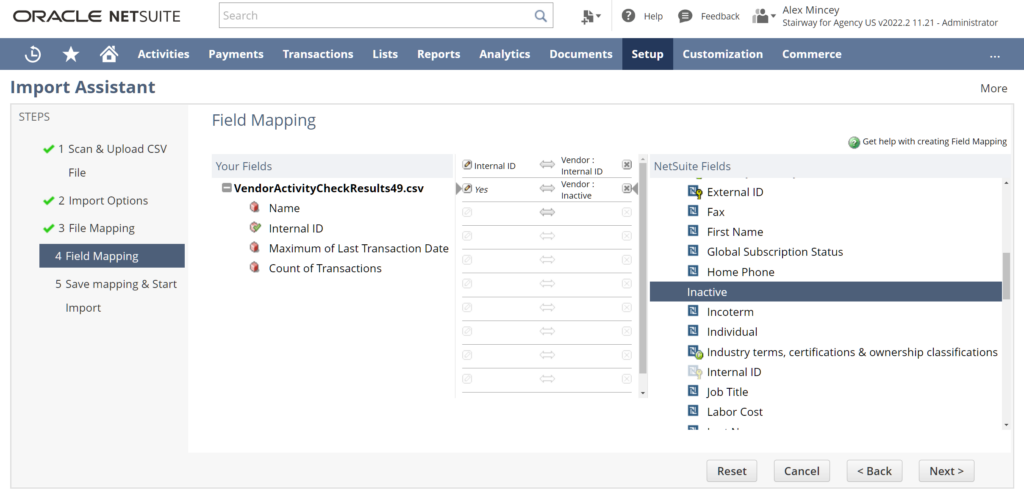The height and width of the screenshot is (495, 1024).
Task: Select Count of Transactions under Your Fields
Action: coord(325,268)
